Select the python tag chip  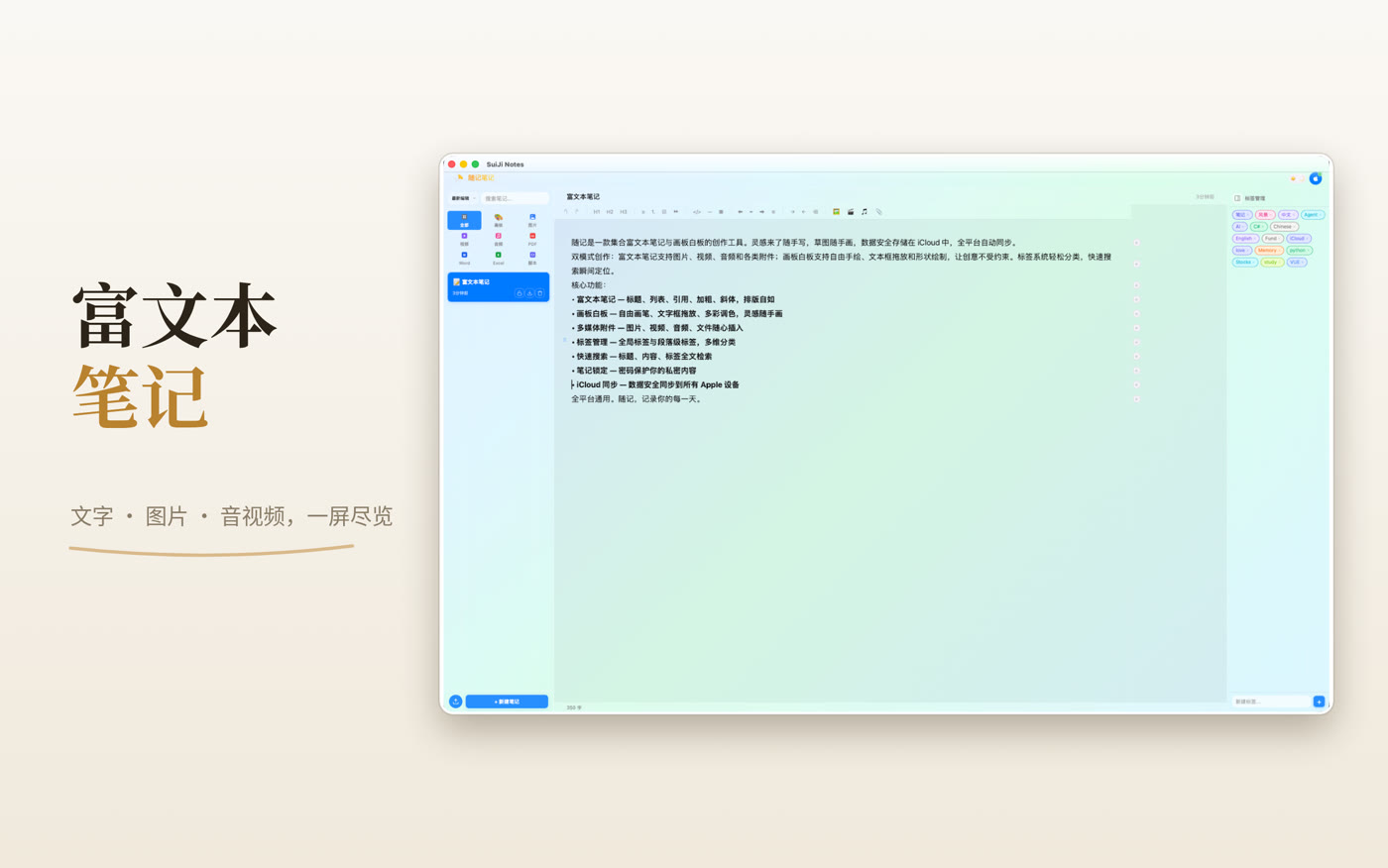[1299, 251]
